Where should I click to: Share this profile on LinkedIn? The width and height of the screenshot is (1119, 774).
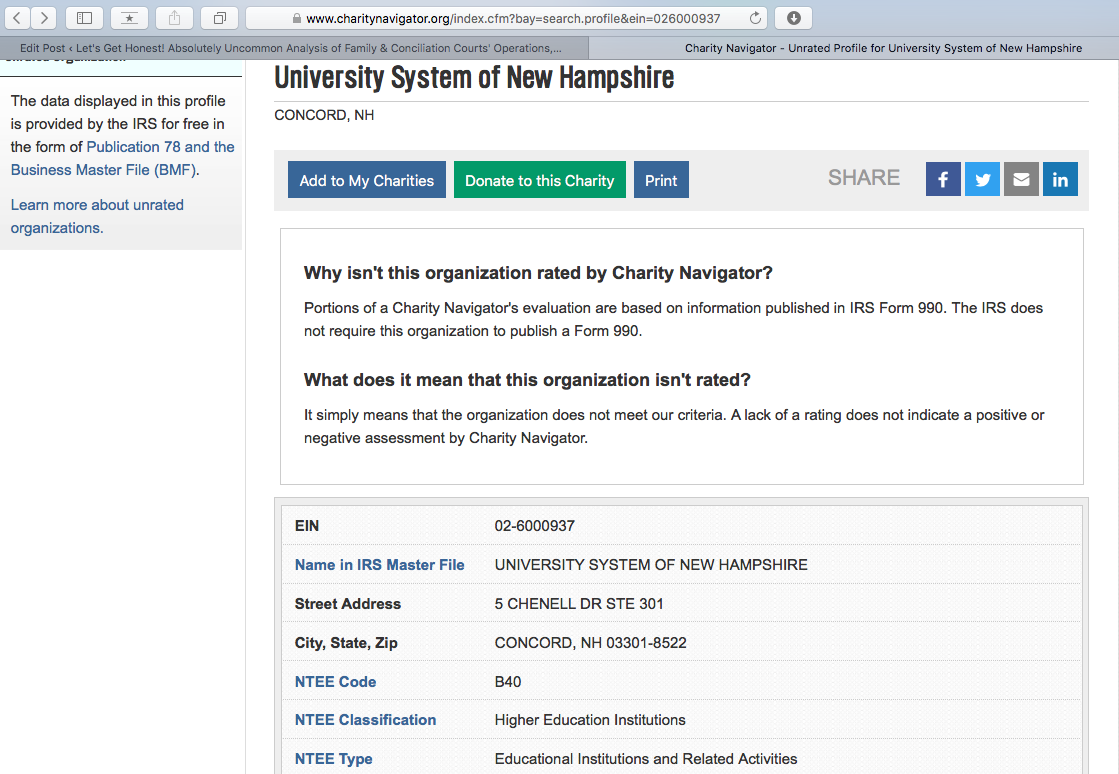pos(1060,180)
